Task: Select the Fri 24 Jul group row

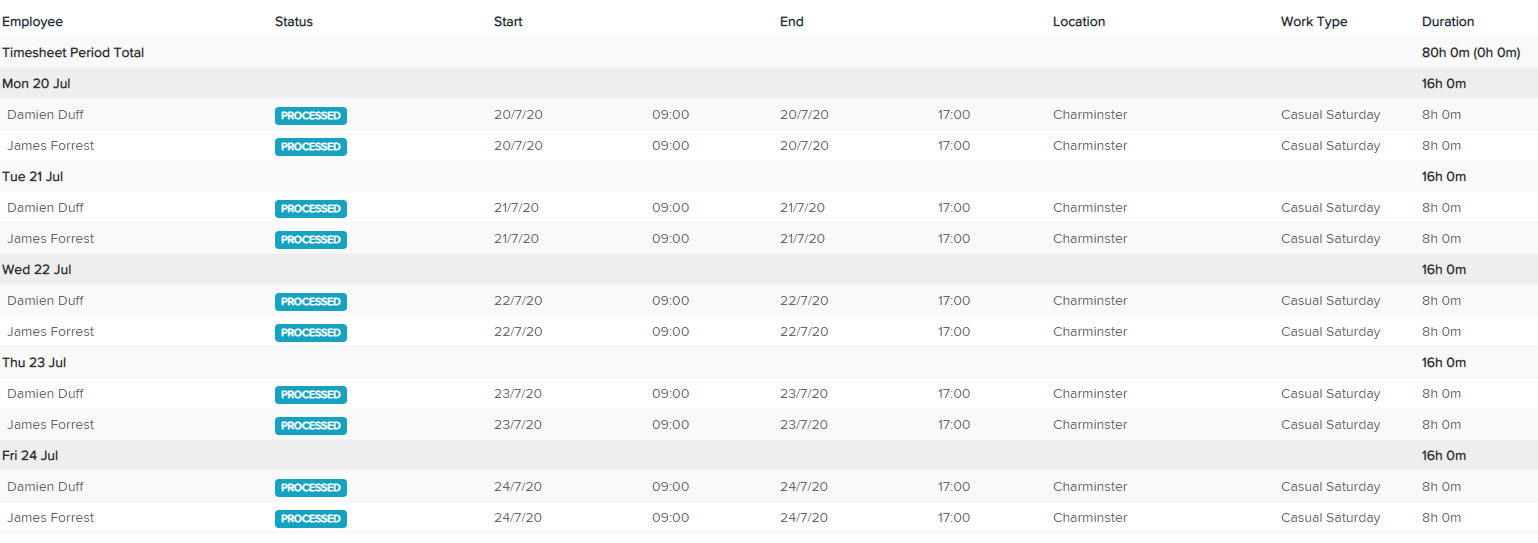Action: [769, 456]
